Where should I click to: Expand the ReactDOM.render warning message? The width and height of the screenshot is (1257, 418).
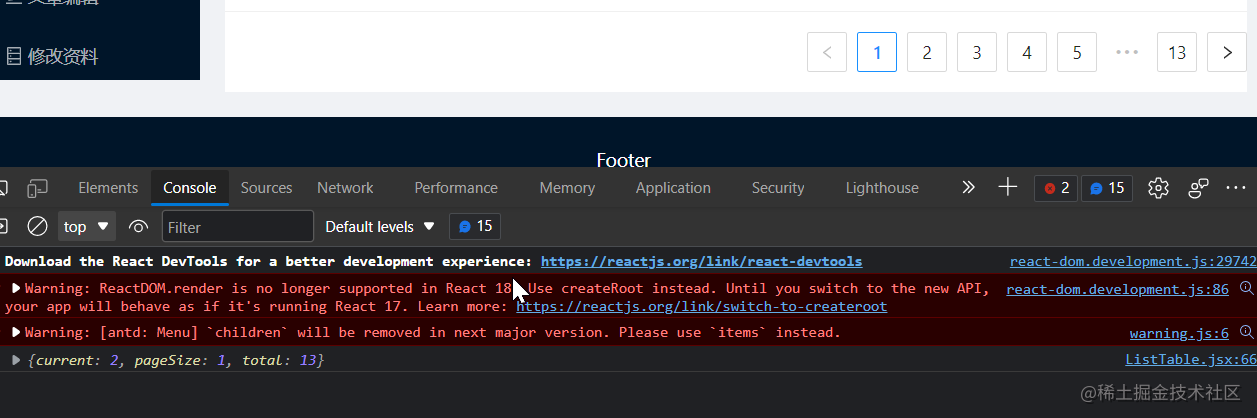(15, 288)
